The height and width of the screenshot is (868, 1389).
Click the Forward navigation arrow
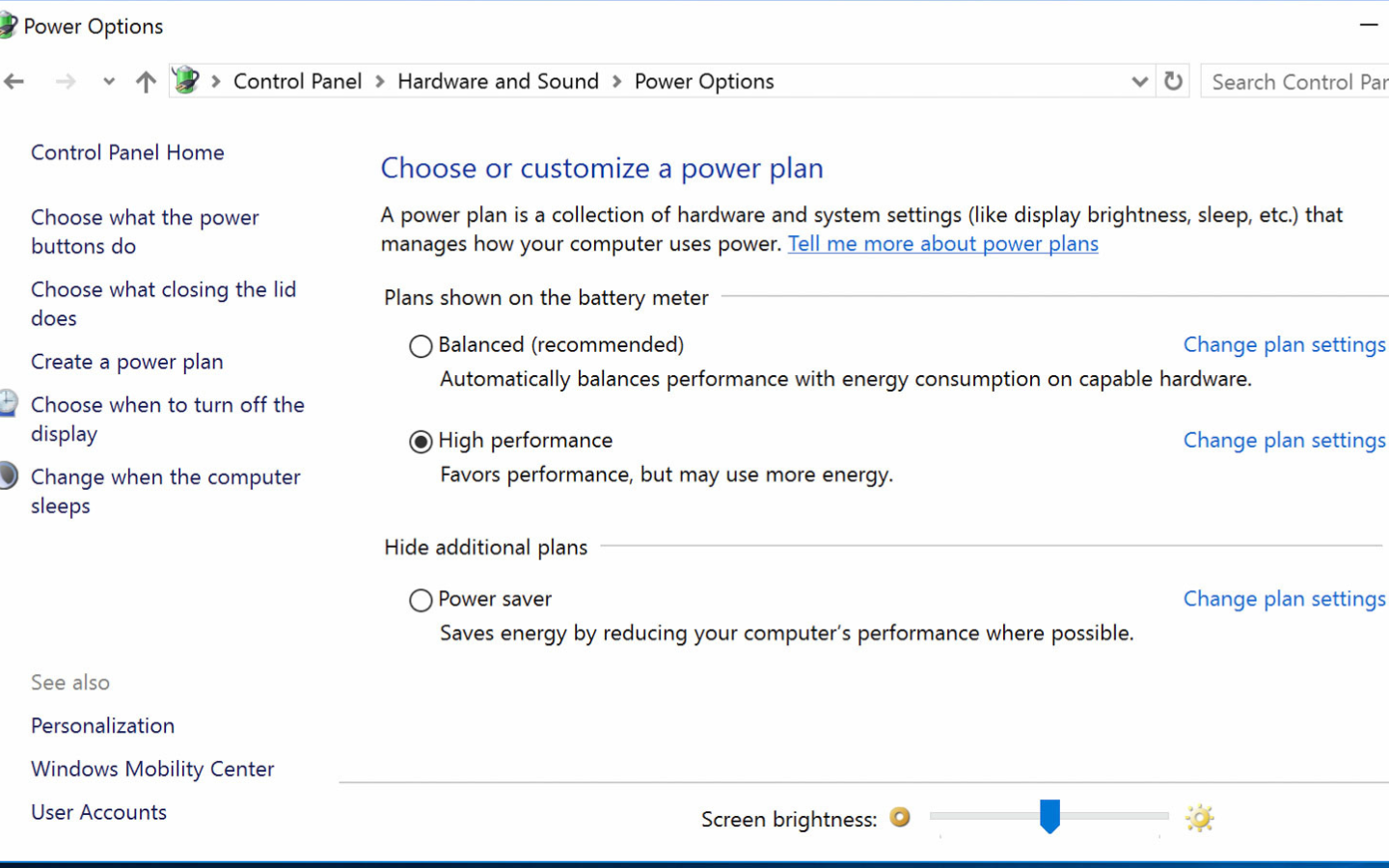[x=66, y=82]
